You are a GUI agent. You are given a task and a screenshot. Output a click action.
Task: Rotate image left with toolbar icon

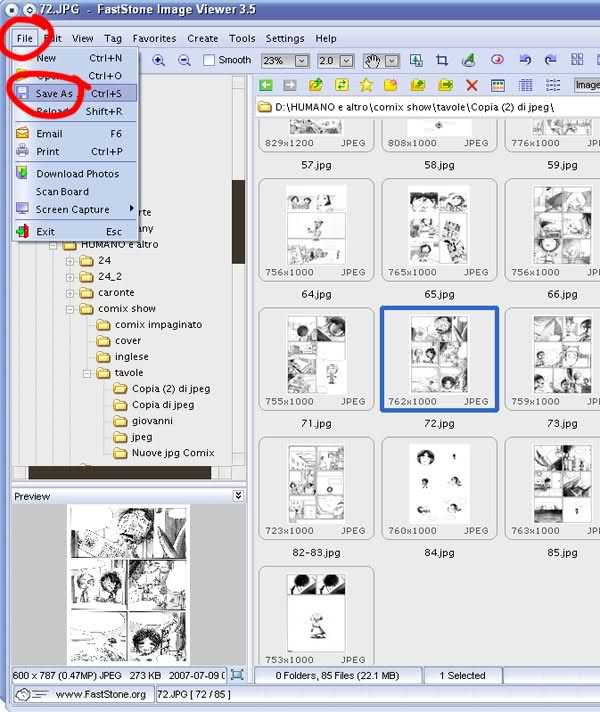click(525, 59)
